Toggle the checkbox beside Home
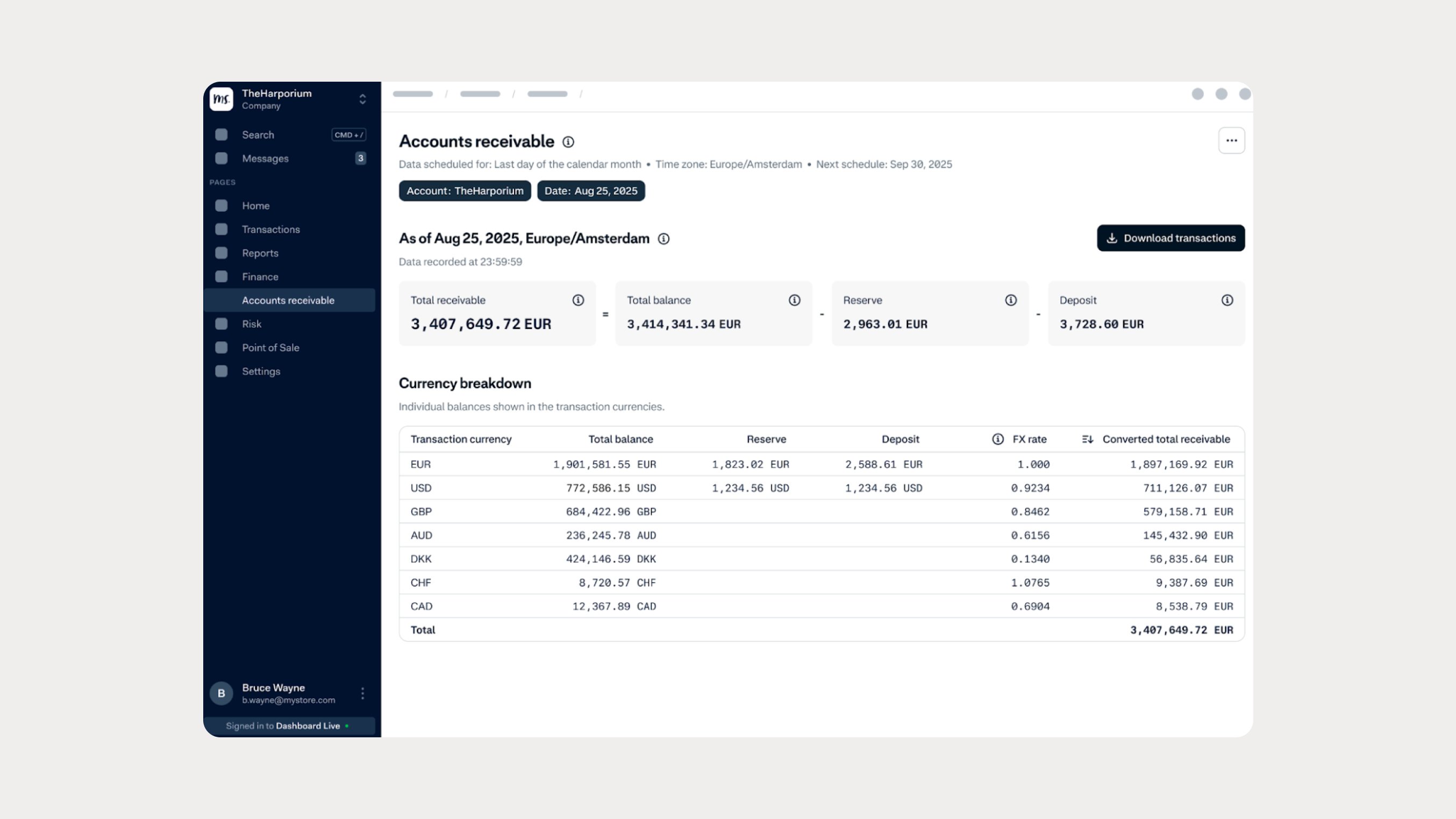 pyautogui.click(x=220, y=206)
